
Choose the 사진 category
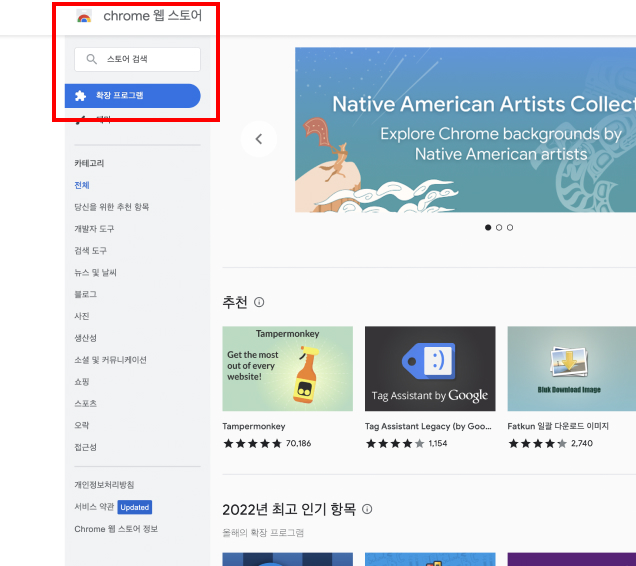pyautogui.click(x=82, y=316)
